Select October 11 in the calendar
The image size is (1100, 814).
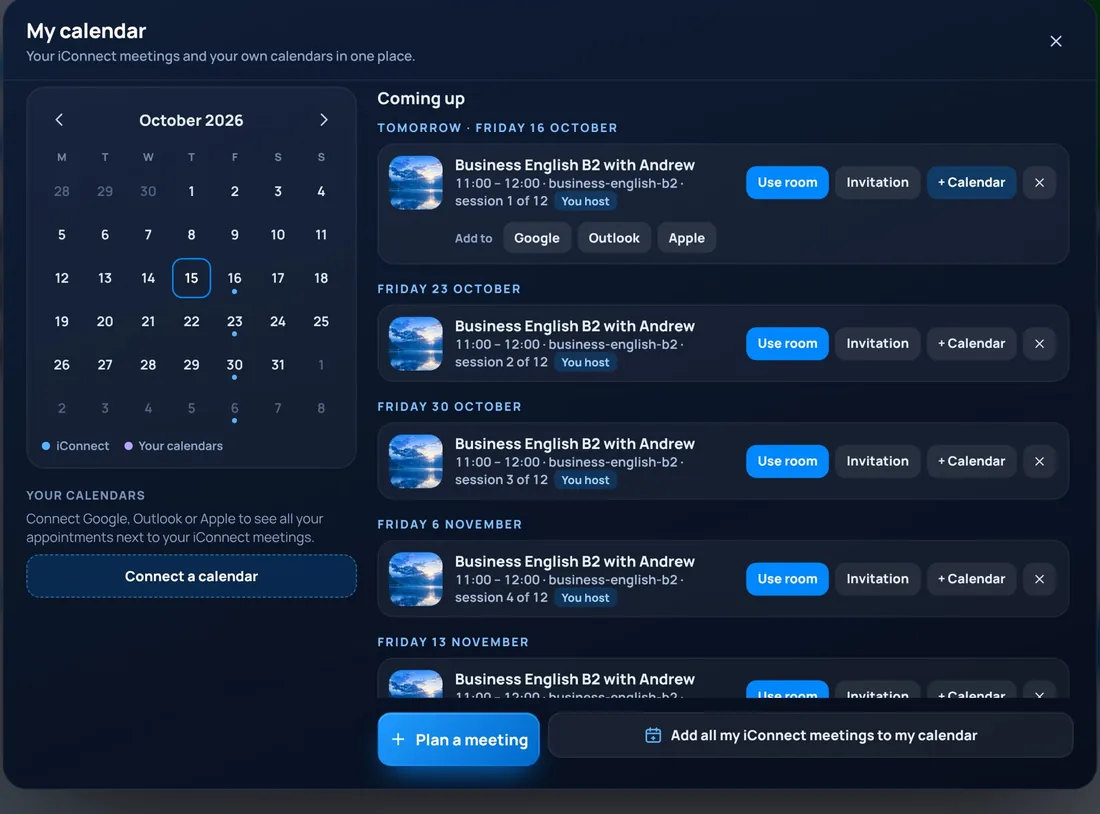tap(321, 235)
